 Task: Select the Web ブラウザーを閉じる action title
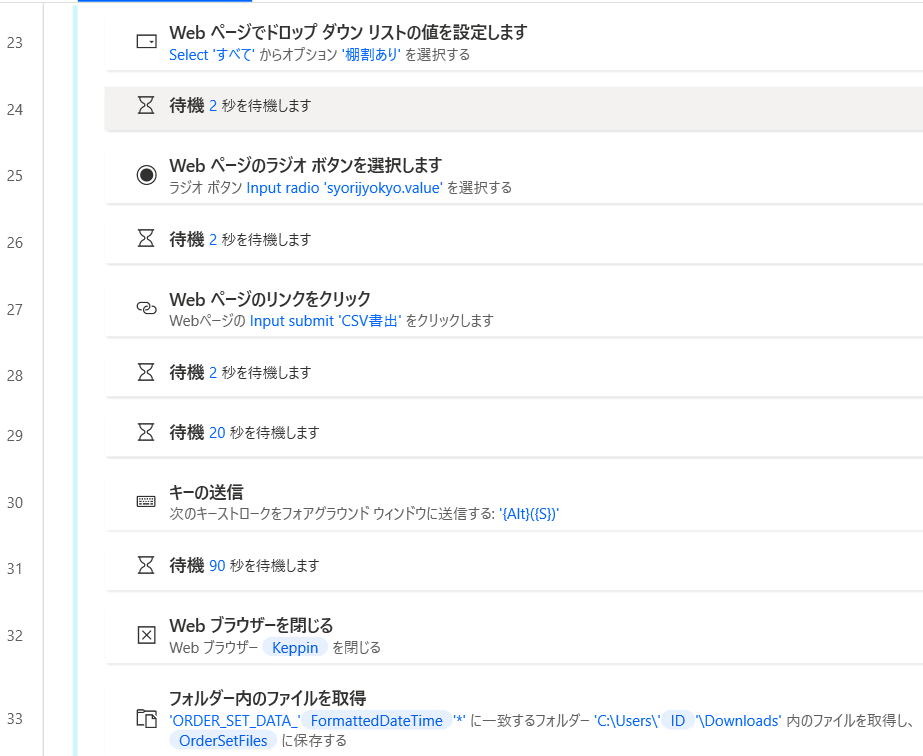251,625
